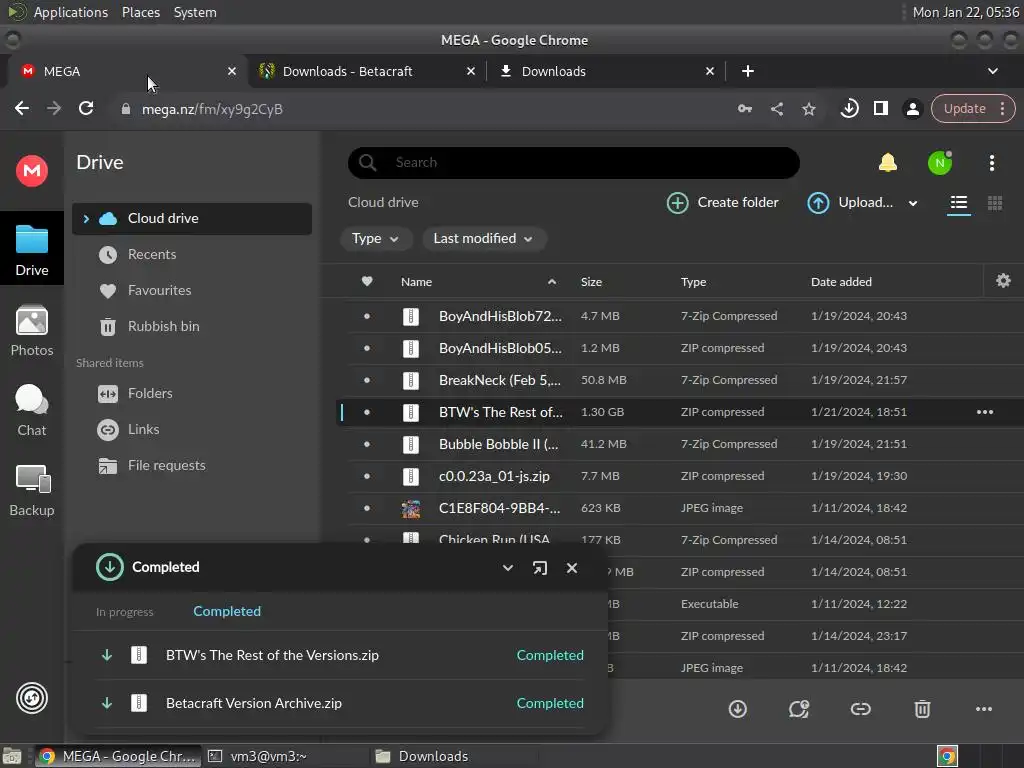Click the sync status icon at bottom left
The height and width of the screenshot is (768, 1024).
coord(31,698)
